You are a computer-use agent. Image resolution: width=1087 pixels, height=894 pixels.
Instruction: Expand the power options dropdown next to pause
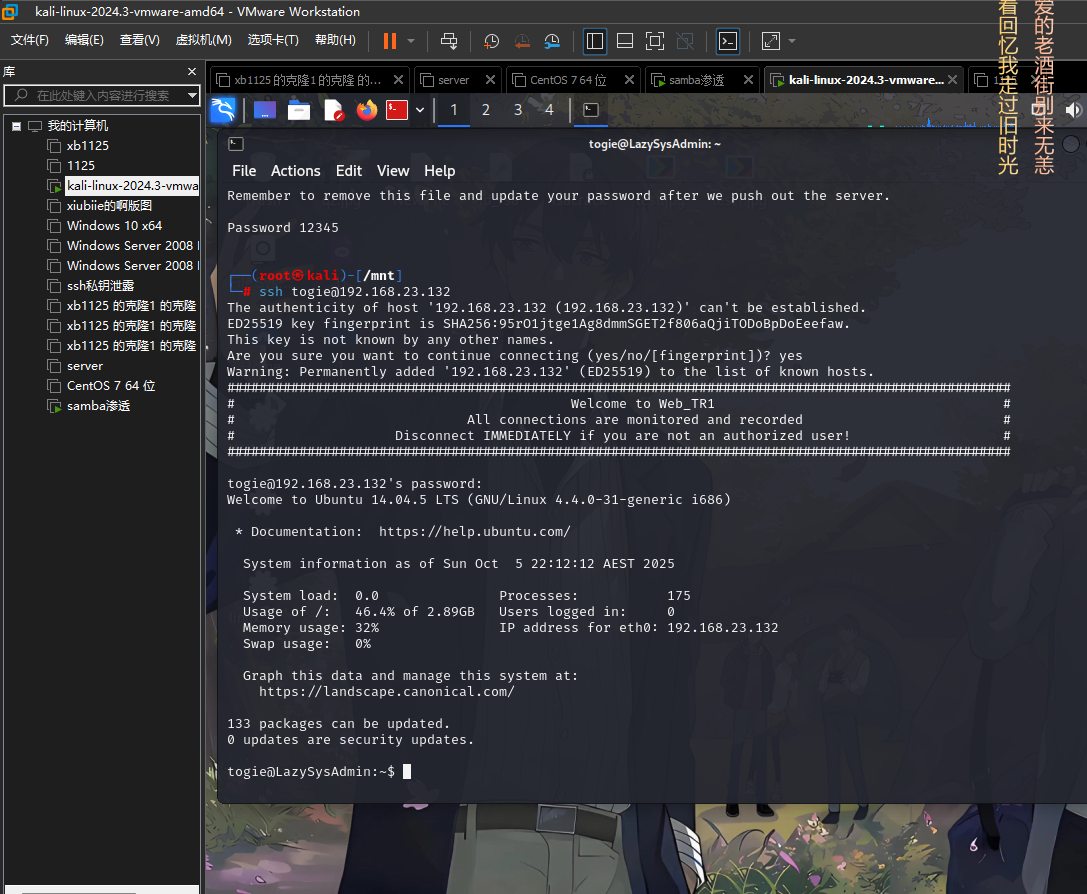click(411, 41)
